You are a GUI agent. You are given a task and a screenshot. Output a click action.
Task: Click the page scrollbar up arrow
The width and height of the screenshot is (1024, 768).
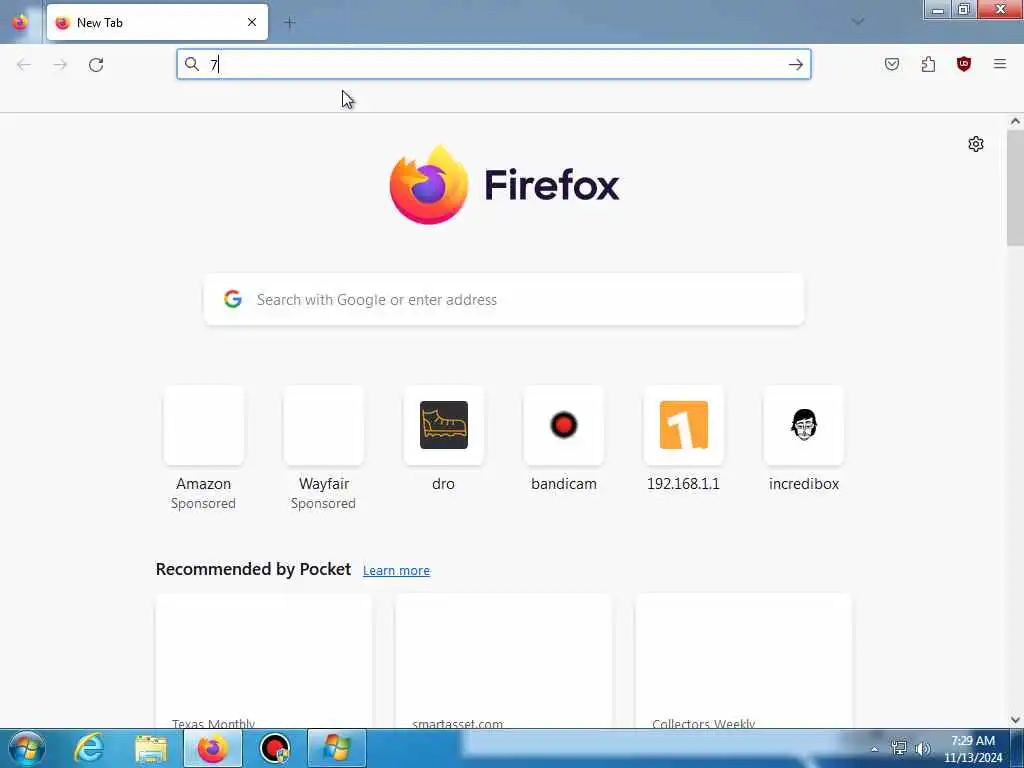1015,121
